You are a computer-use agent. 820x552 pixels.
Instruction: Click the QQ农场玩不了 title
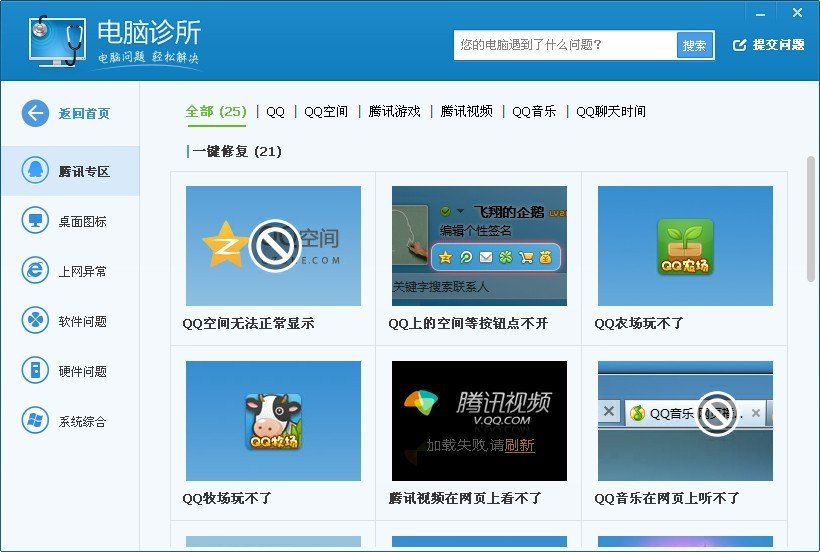point(639,324)
